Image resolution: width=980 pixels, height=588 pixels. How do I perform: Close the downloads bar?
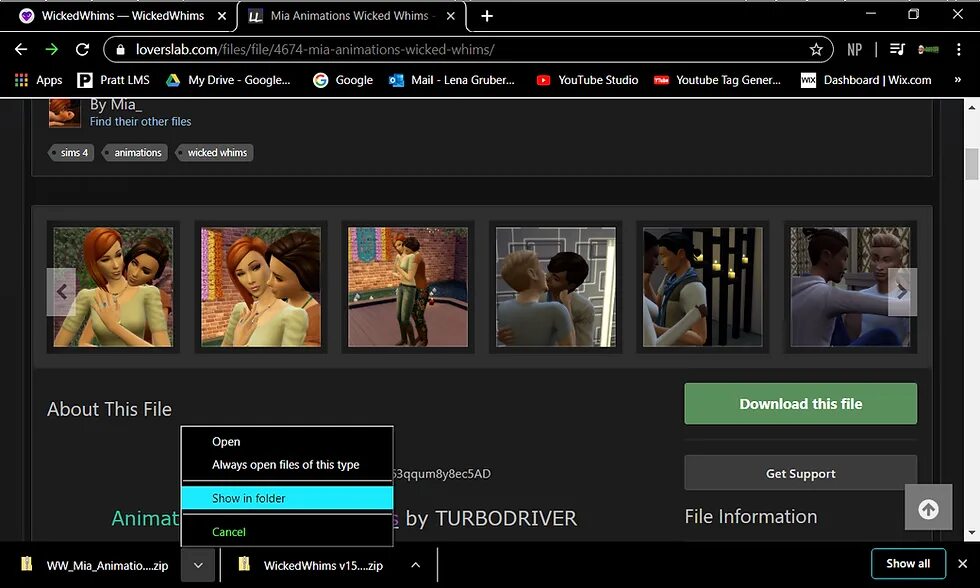pos(962,564)
